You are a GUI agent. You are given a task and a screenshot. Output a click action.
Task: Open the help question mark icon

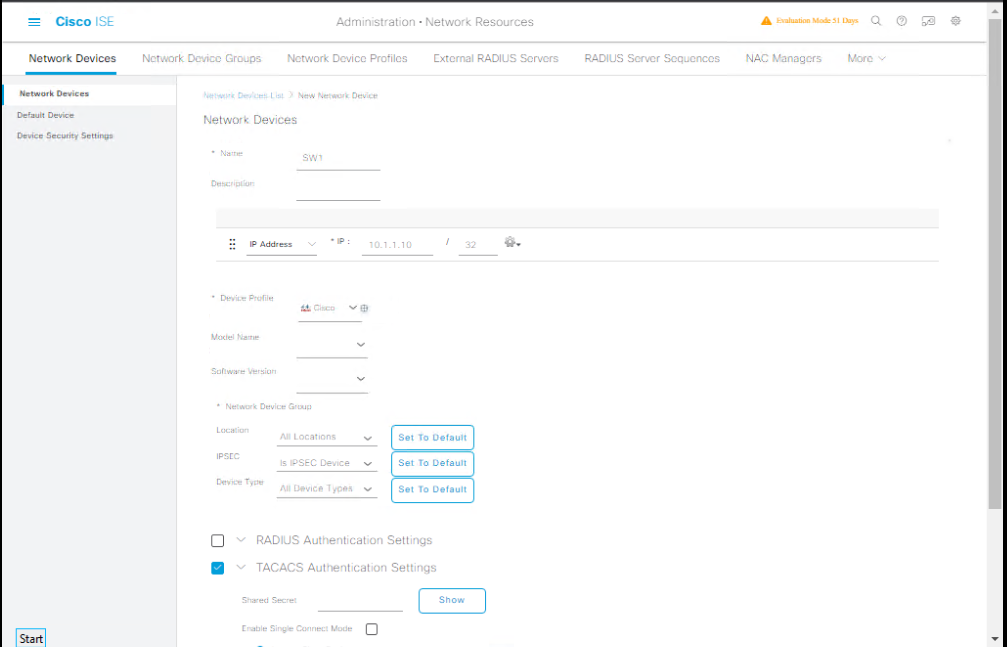[x=902, y=21]
